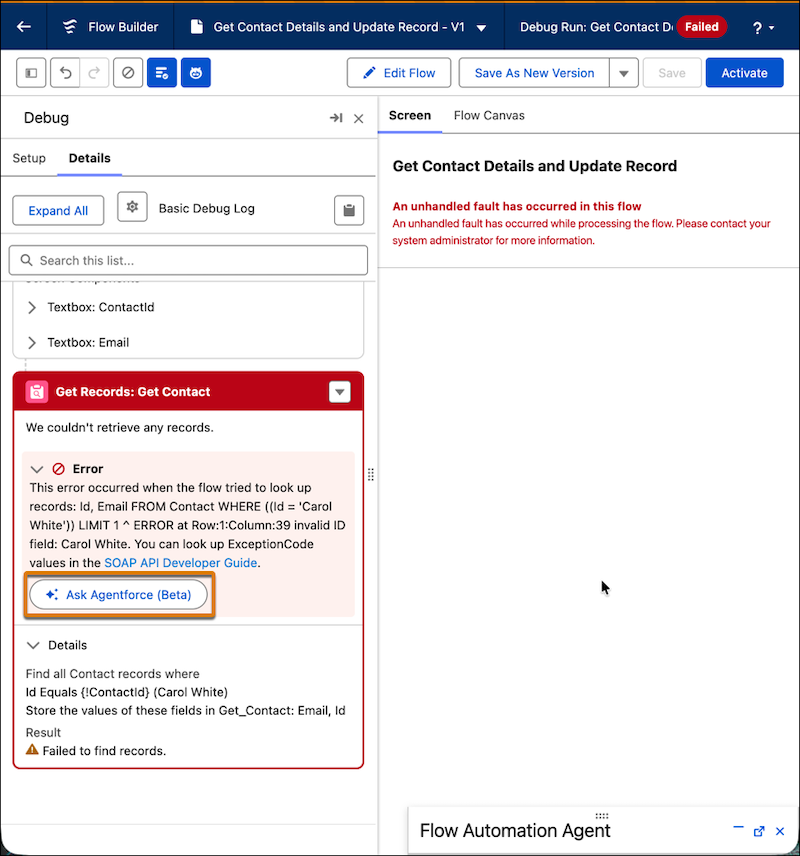
Task: Click the panel resize handle dots
Action: click(371, 474)
